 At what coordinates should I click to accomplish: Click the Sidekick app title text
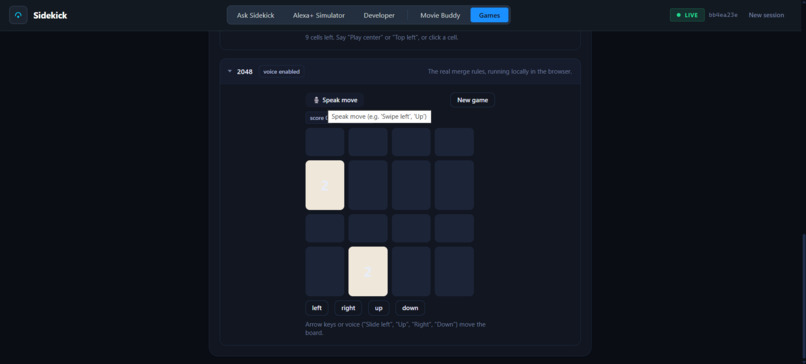(50, 15)
